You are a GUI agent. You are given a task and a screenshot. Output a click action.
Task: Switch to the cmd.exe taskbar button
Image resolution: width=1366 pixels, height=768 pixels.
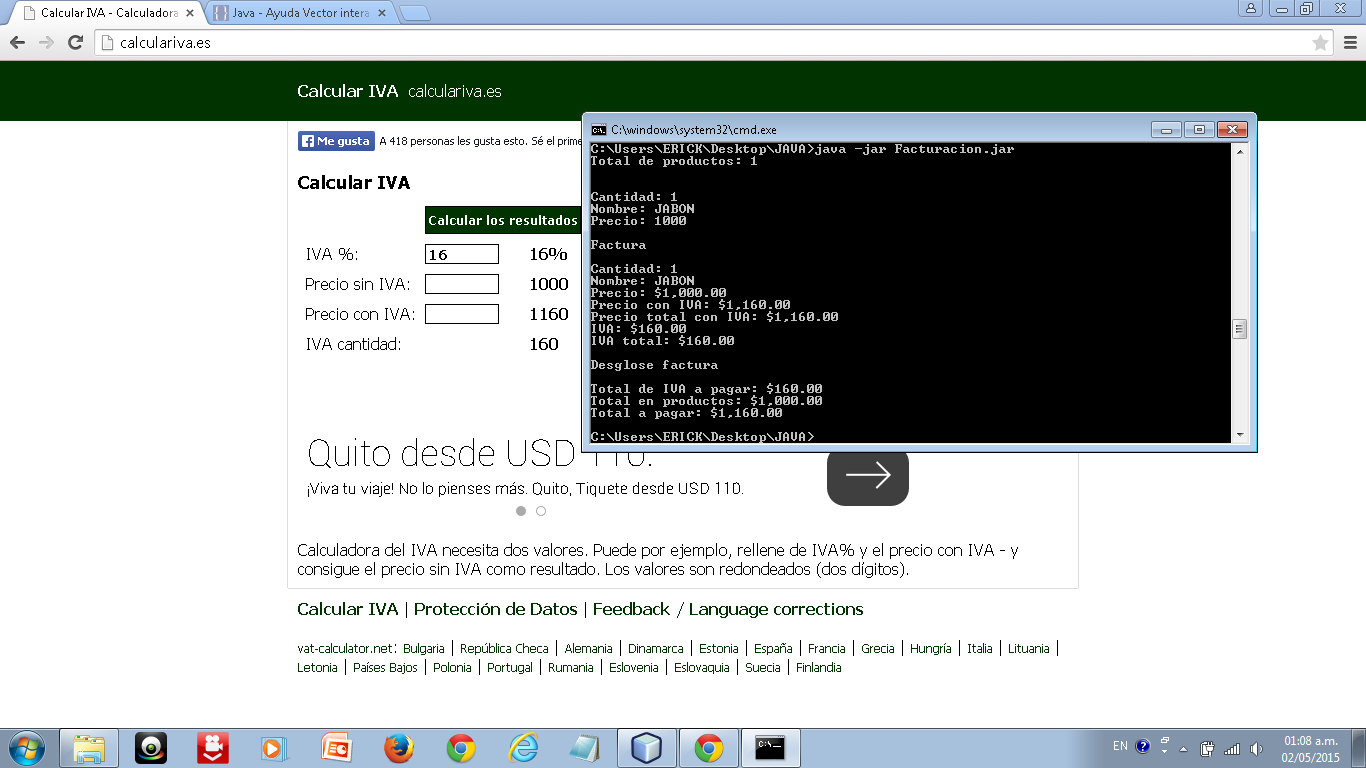coord(771,748)
